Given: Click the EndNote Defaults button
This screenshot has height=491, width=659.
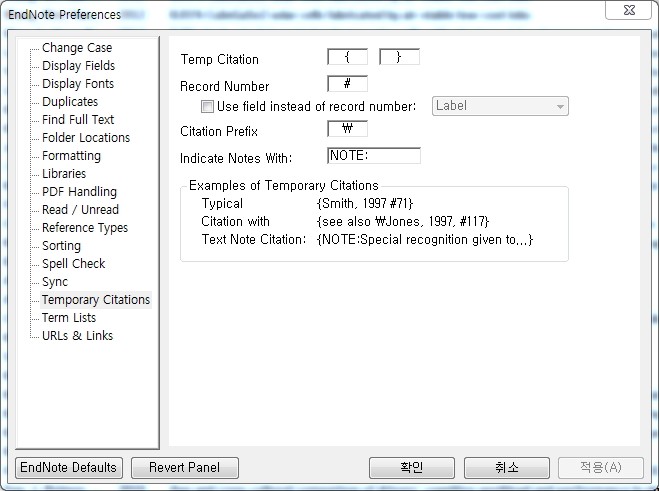Looking at the screenshot, I should coord(69,468).
